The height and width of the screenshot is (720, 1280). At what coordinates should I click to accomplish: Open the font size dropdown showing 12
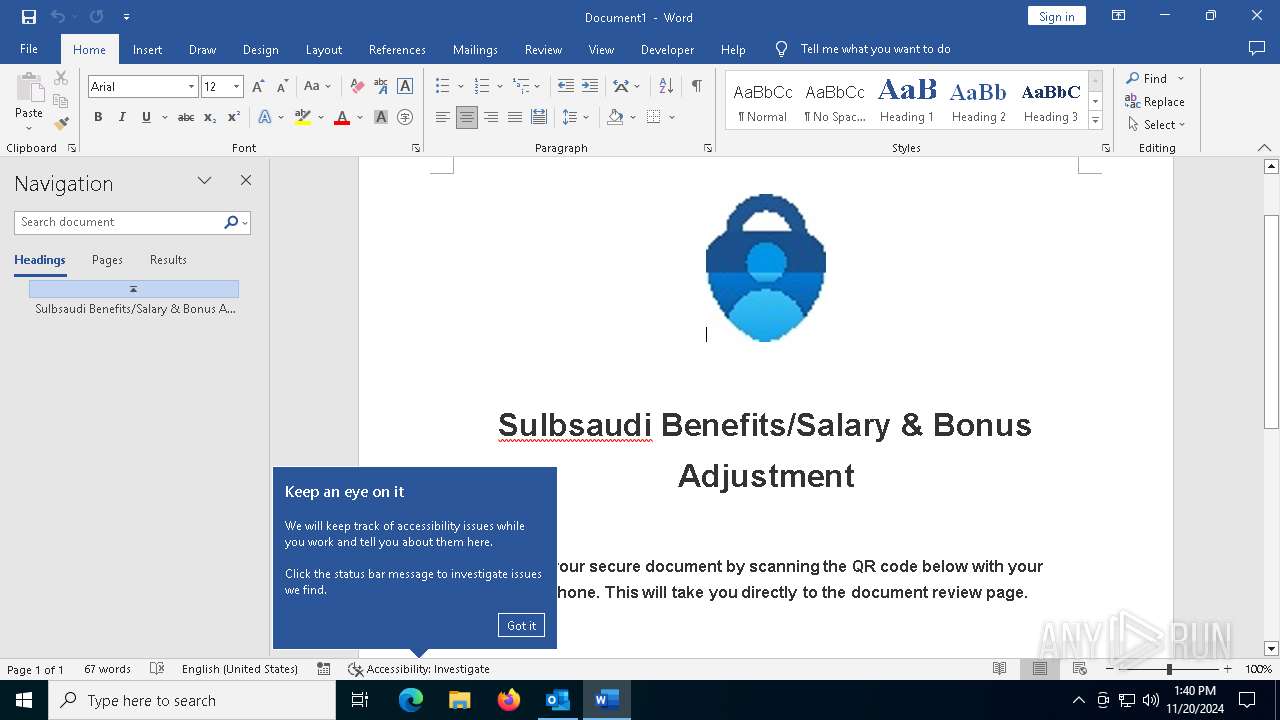point(236,87)
